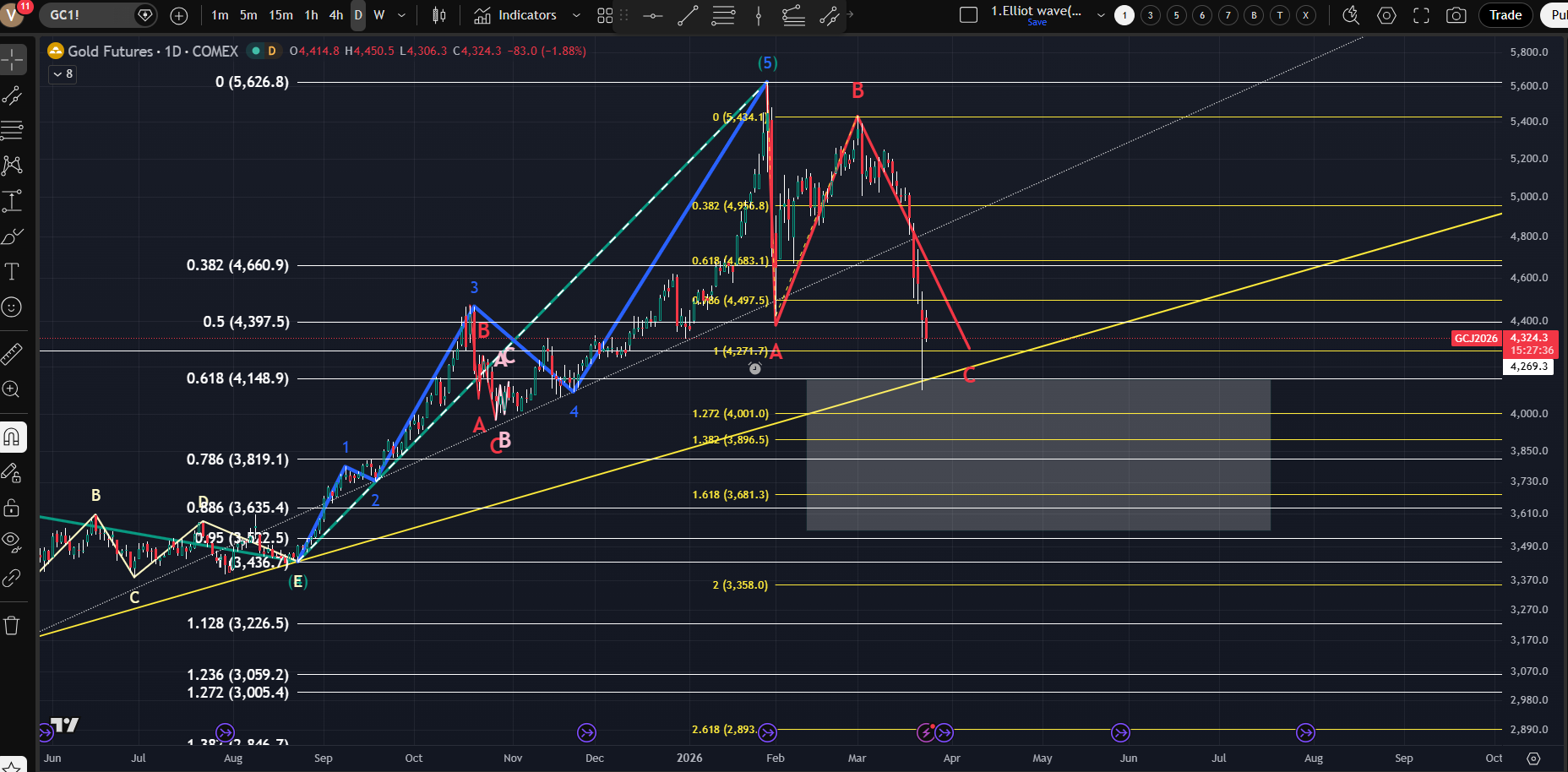Collapse the indicator legend showing 8
1568x772 pixels.
[63, 74]
